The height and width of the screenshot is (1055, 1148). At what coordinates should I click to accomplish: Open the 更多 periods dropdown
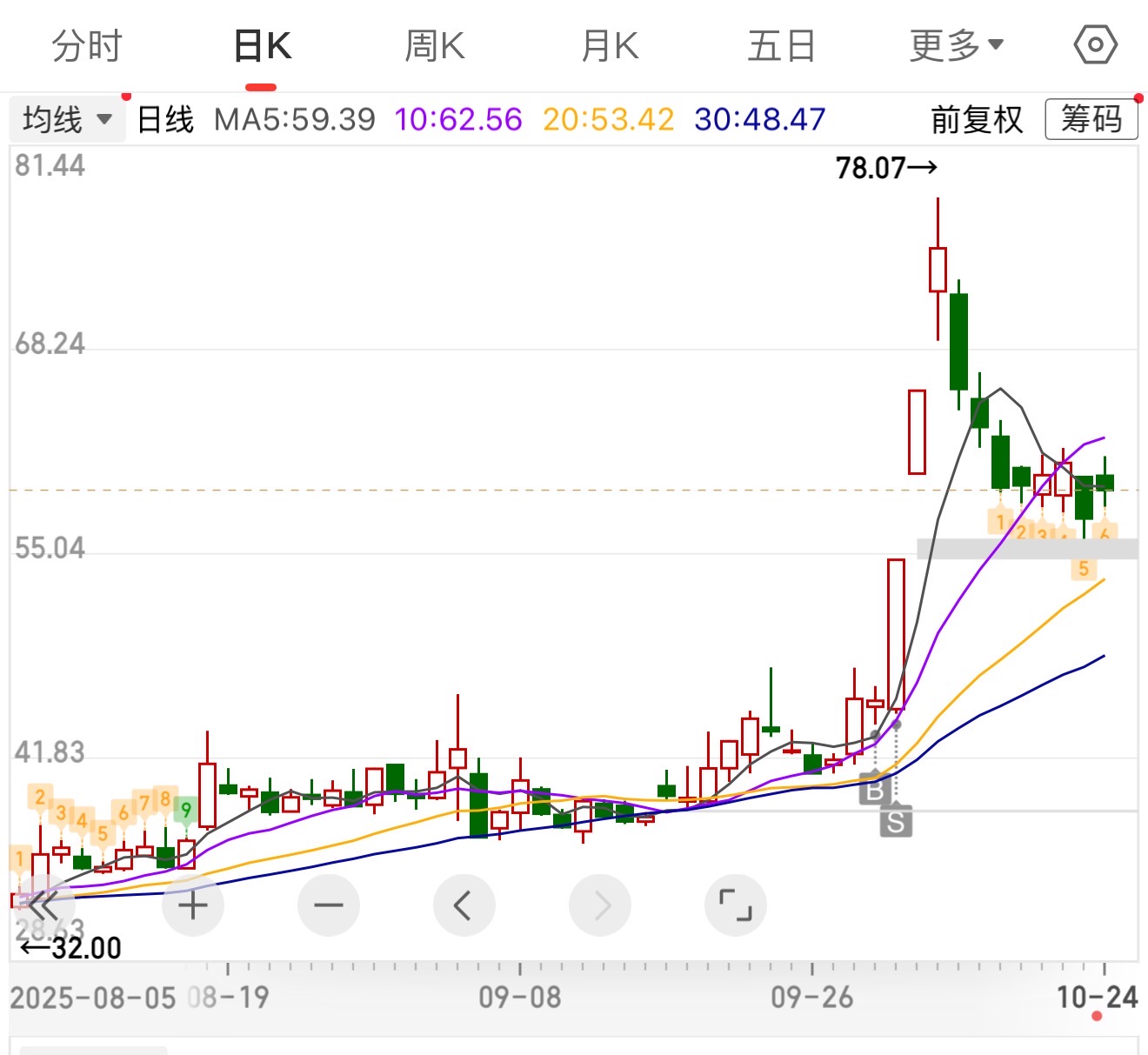(956, 46)
